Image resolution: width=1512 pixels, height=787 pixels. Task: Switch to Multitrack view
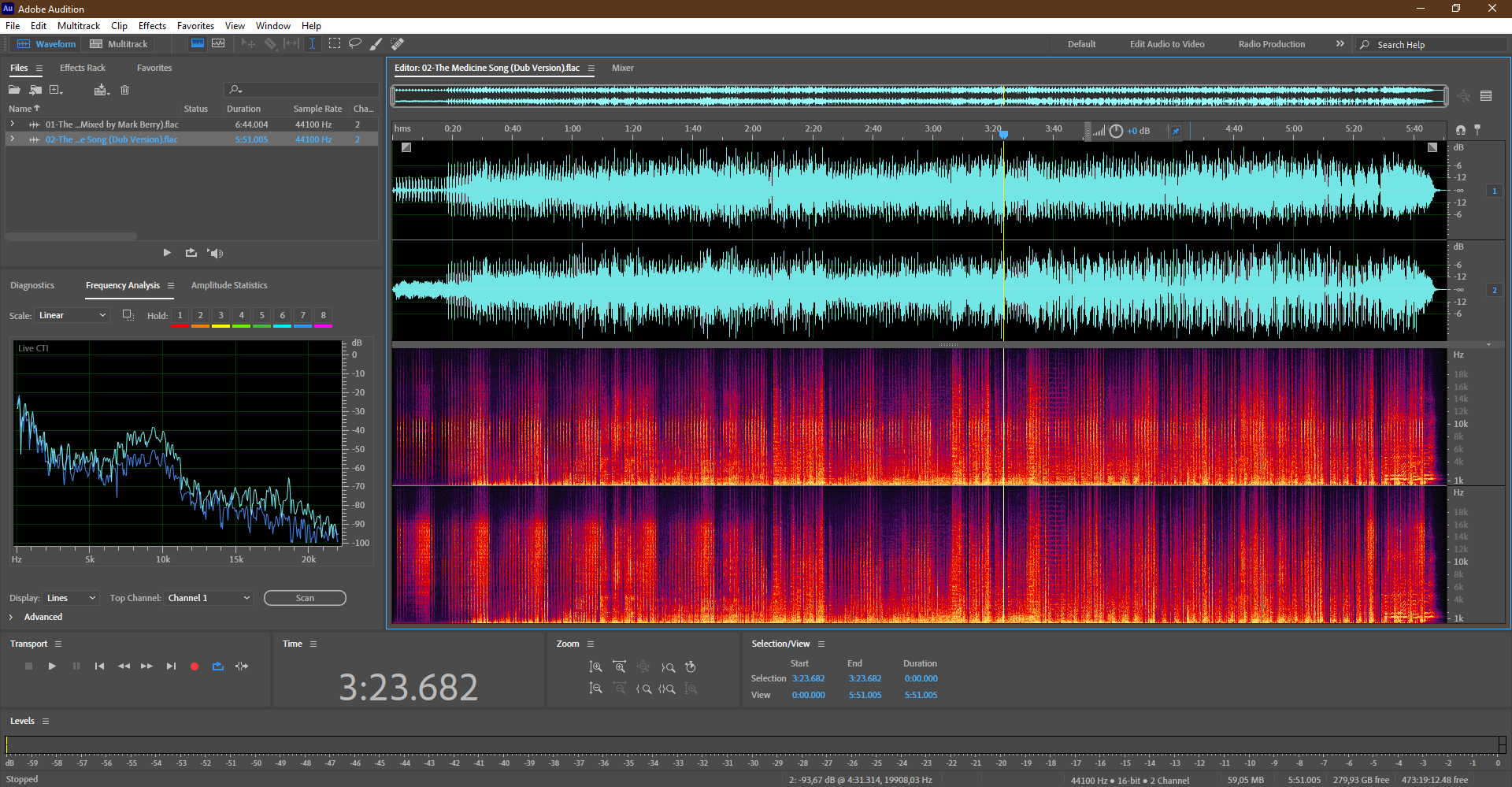[x=119, y=44]
